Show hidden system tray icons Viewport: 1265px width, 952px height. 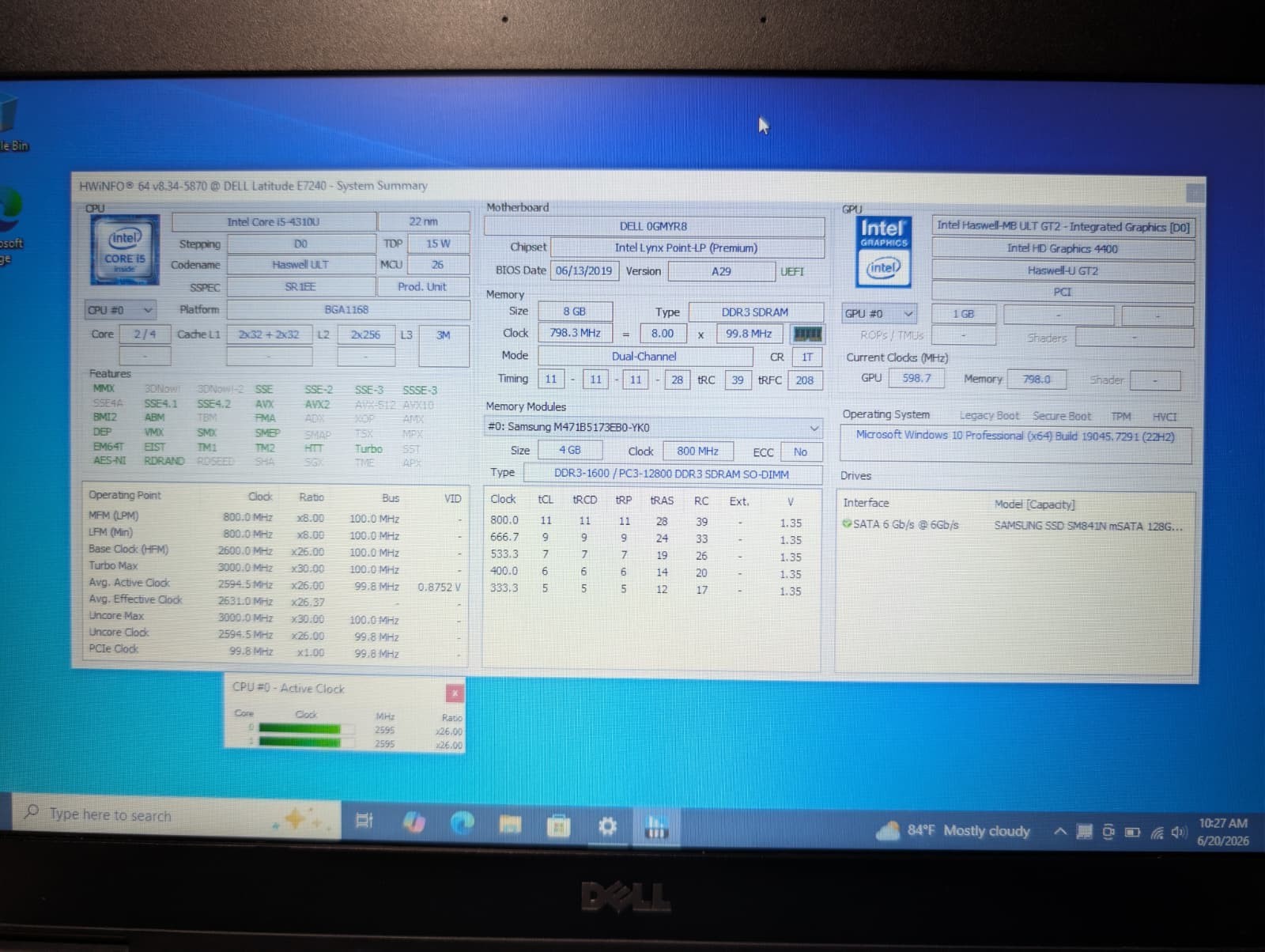point(1060,832)
